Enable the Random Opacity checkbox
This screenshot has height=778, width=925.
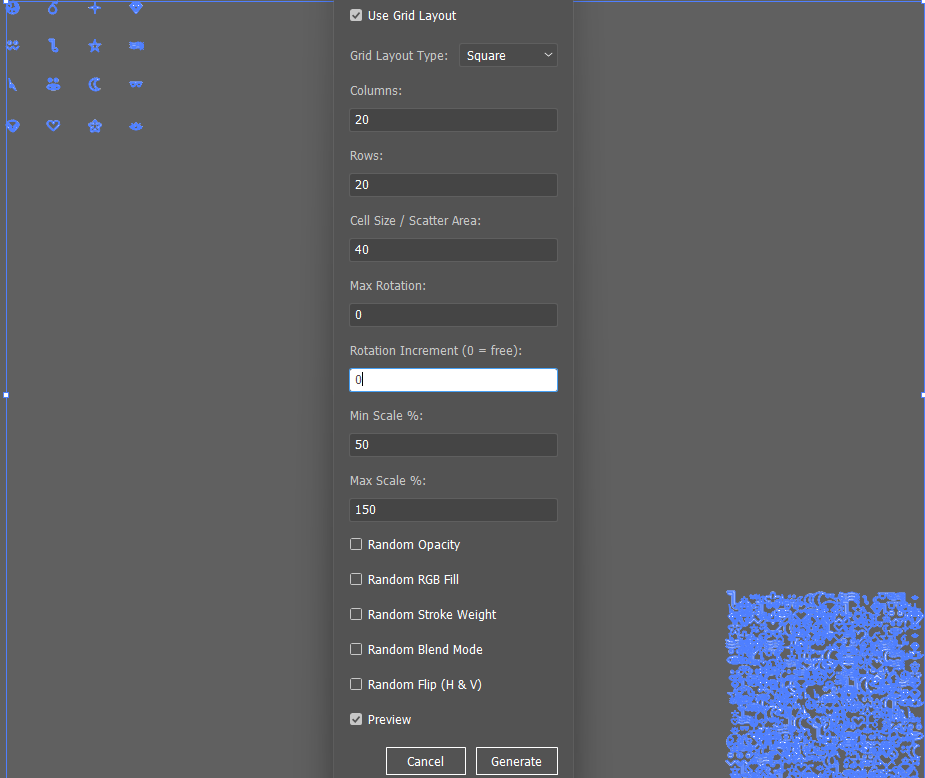coord(356,544)
